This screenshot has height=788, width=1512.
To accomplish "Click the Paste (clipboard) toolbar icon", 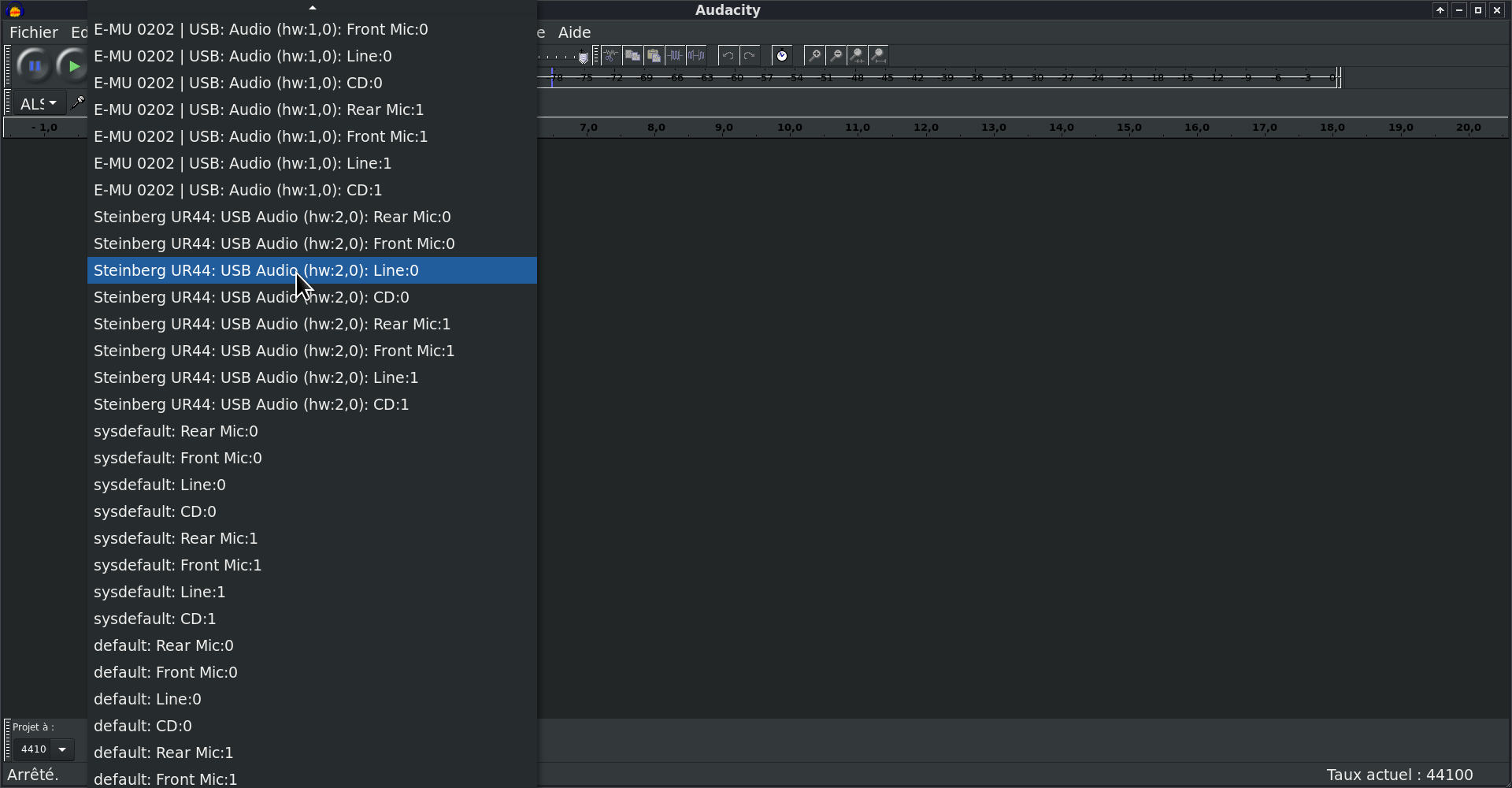I will (x=654, y=55).
